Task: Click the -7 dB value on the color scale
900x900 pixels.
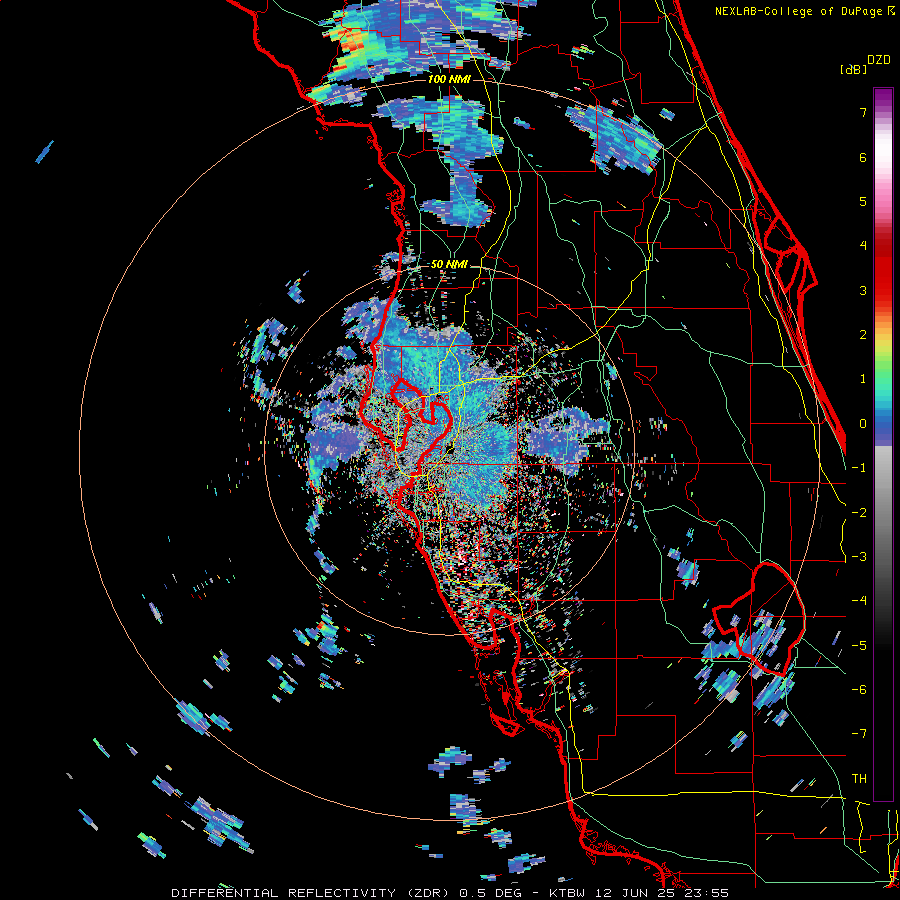Action: (859, 734)
